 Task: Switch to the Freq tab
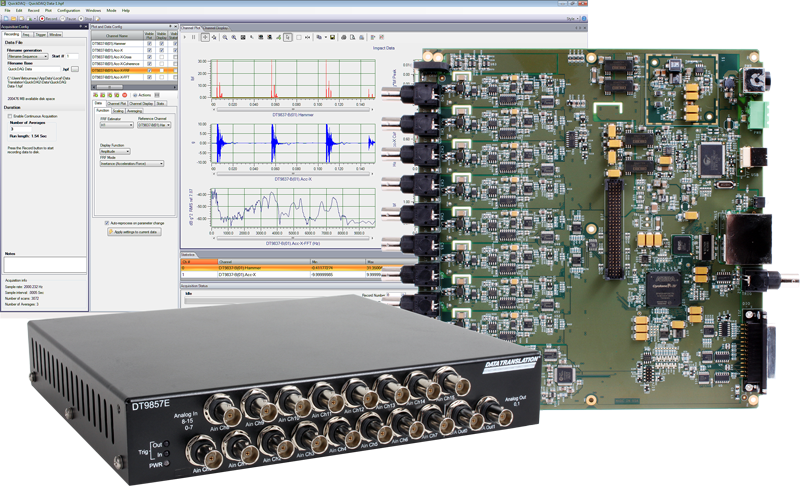click(27, 34)
